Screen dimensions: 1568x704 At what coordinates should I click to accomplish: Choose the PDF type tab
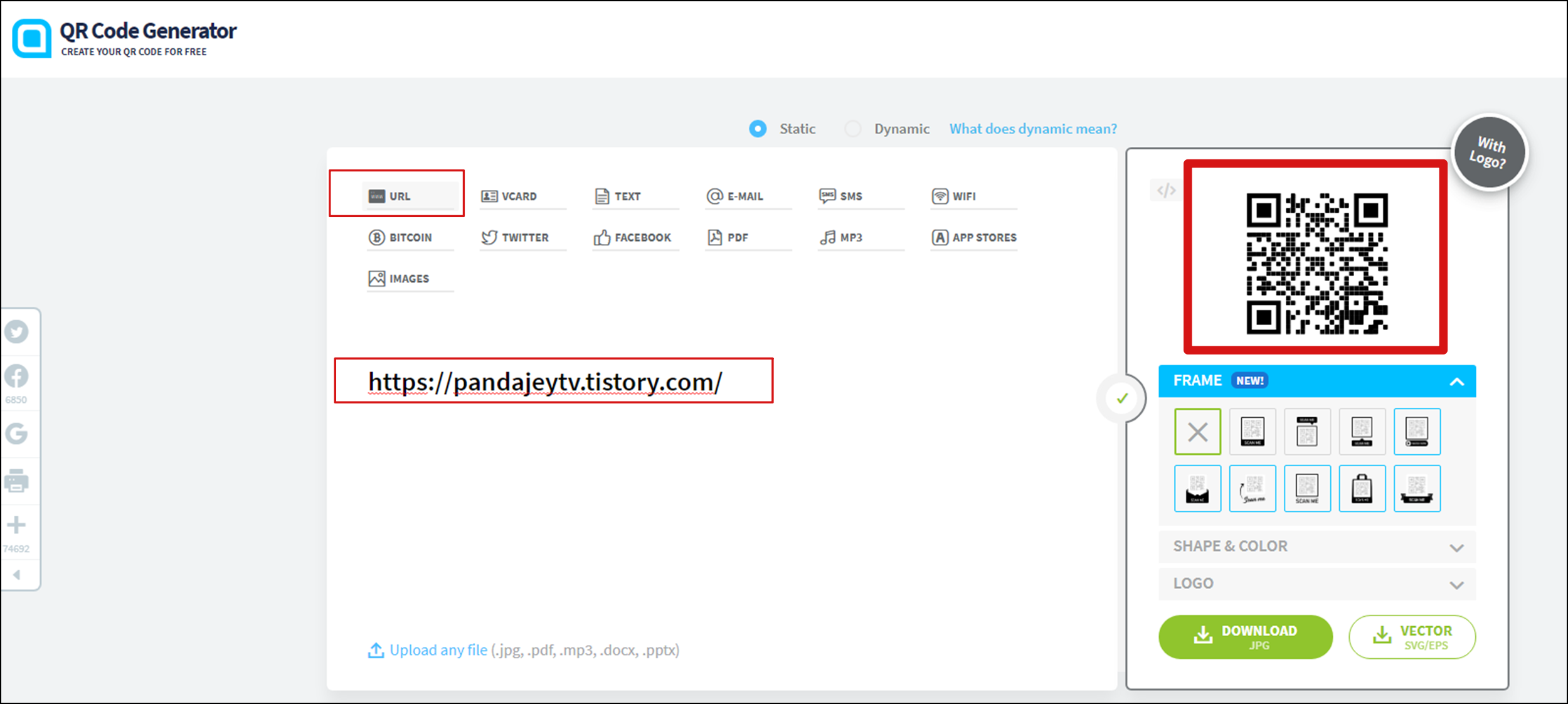[748, 238]
